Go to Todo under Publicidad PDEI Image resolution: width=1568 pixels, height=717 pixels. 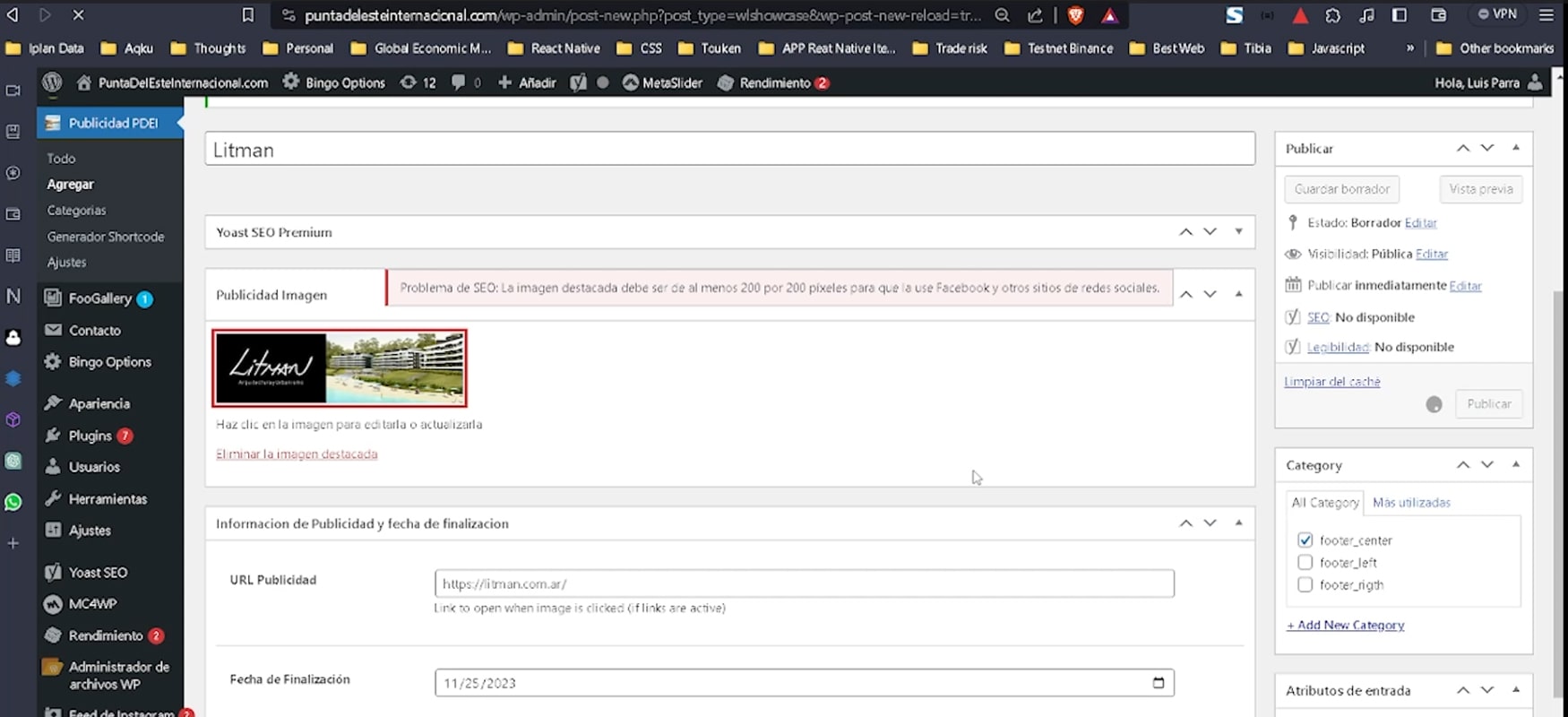[x=61, y=158]
